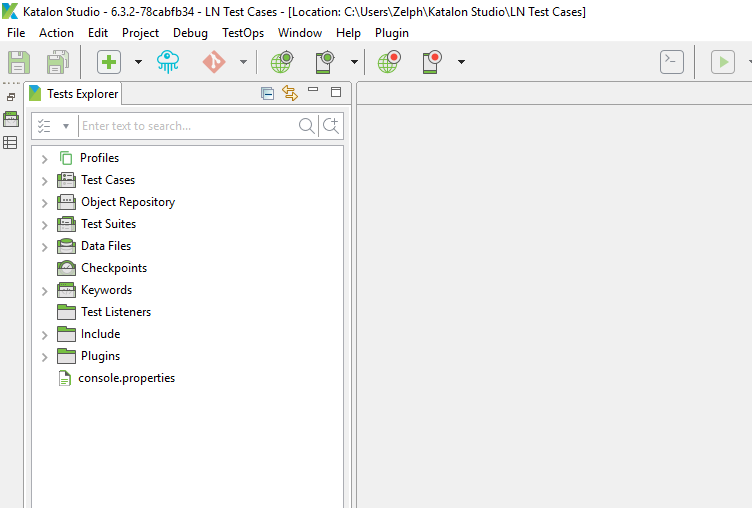The width and height of the screenshot is (752, 508).
Task: Minimize the Tests Explorer panel
Action: coord(313,90)
